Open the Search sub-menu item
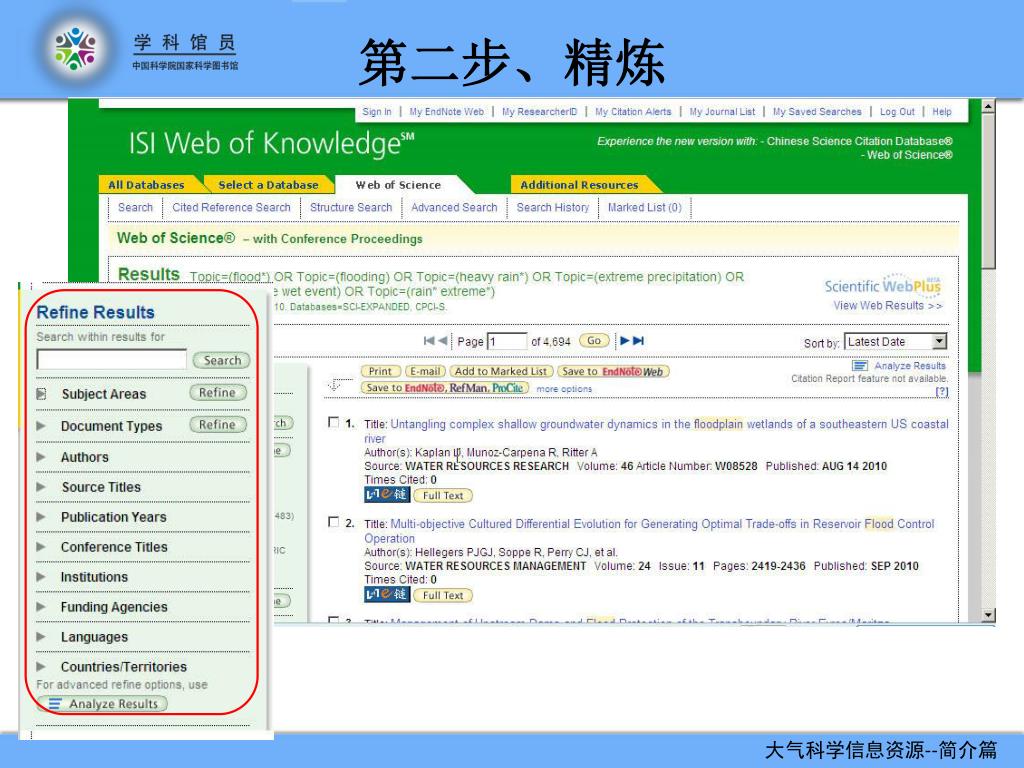The height and width of the screenshot is (768, 1024). 135,207
